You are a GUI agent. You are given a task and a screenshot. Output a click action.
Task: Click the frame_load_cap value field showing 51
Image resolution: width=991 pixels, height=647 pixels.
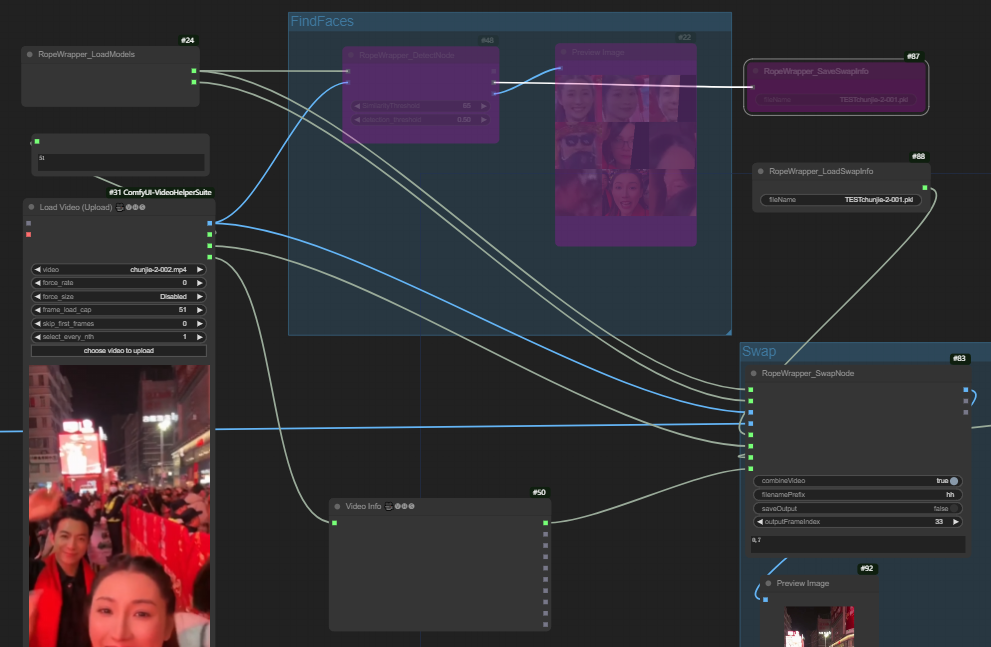(x=119, y=310)
